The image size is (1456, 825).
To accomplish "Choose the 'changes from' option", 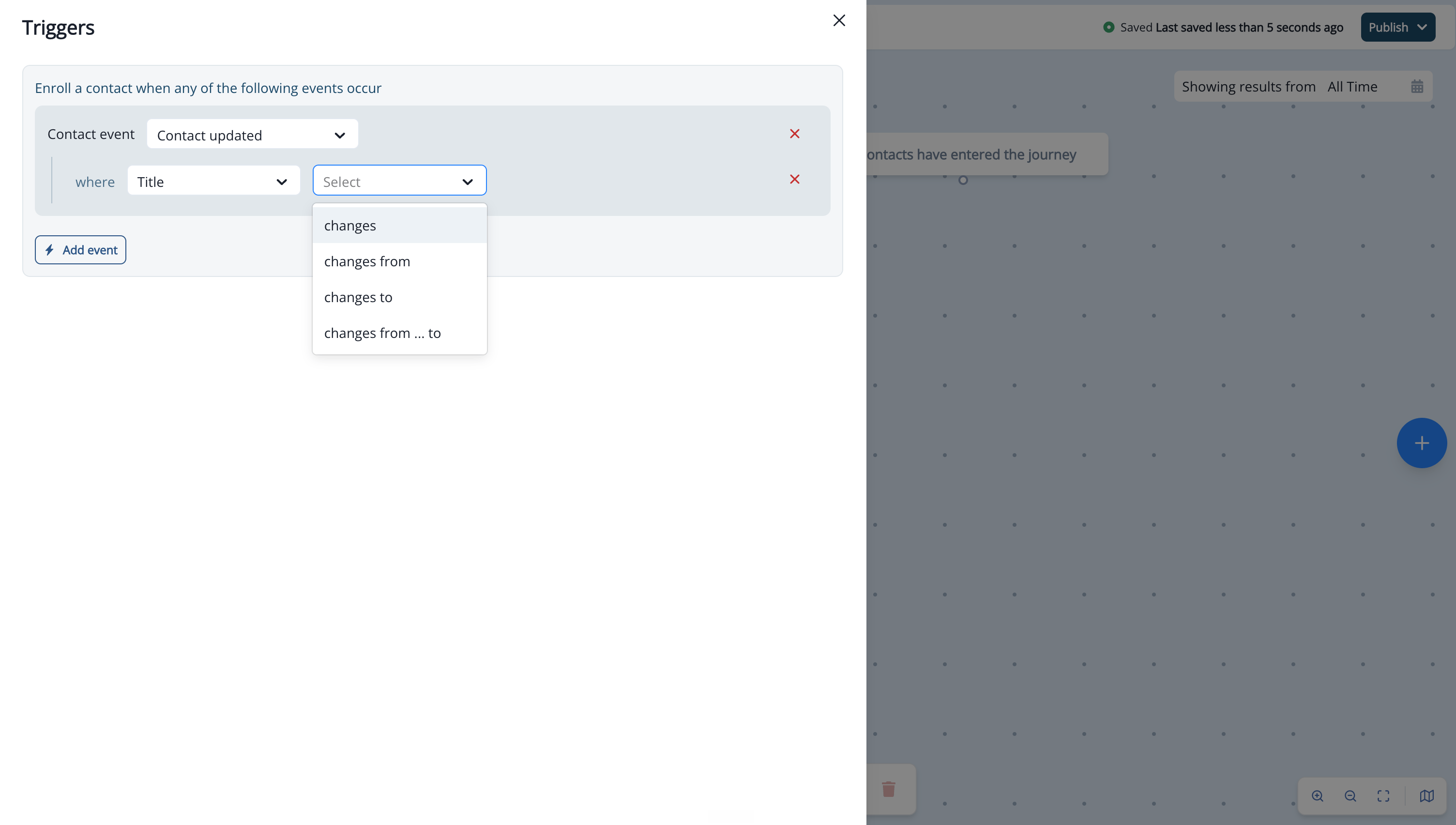I will [399, 261].
